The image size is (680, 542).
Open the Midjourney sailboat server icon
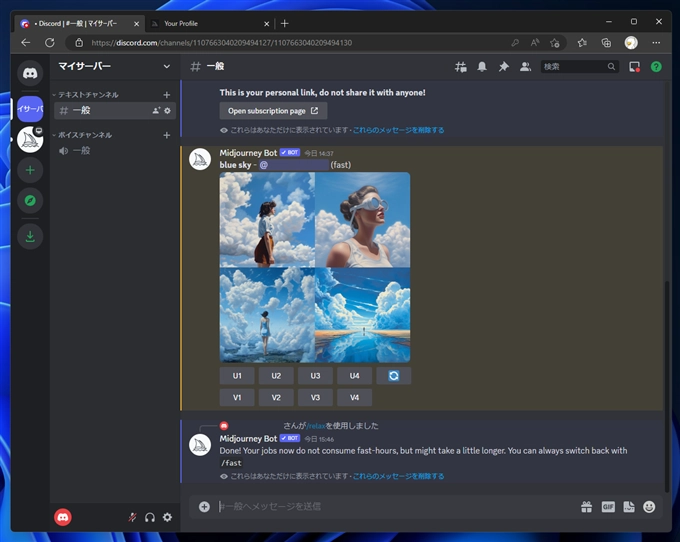(30, 140)
